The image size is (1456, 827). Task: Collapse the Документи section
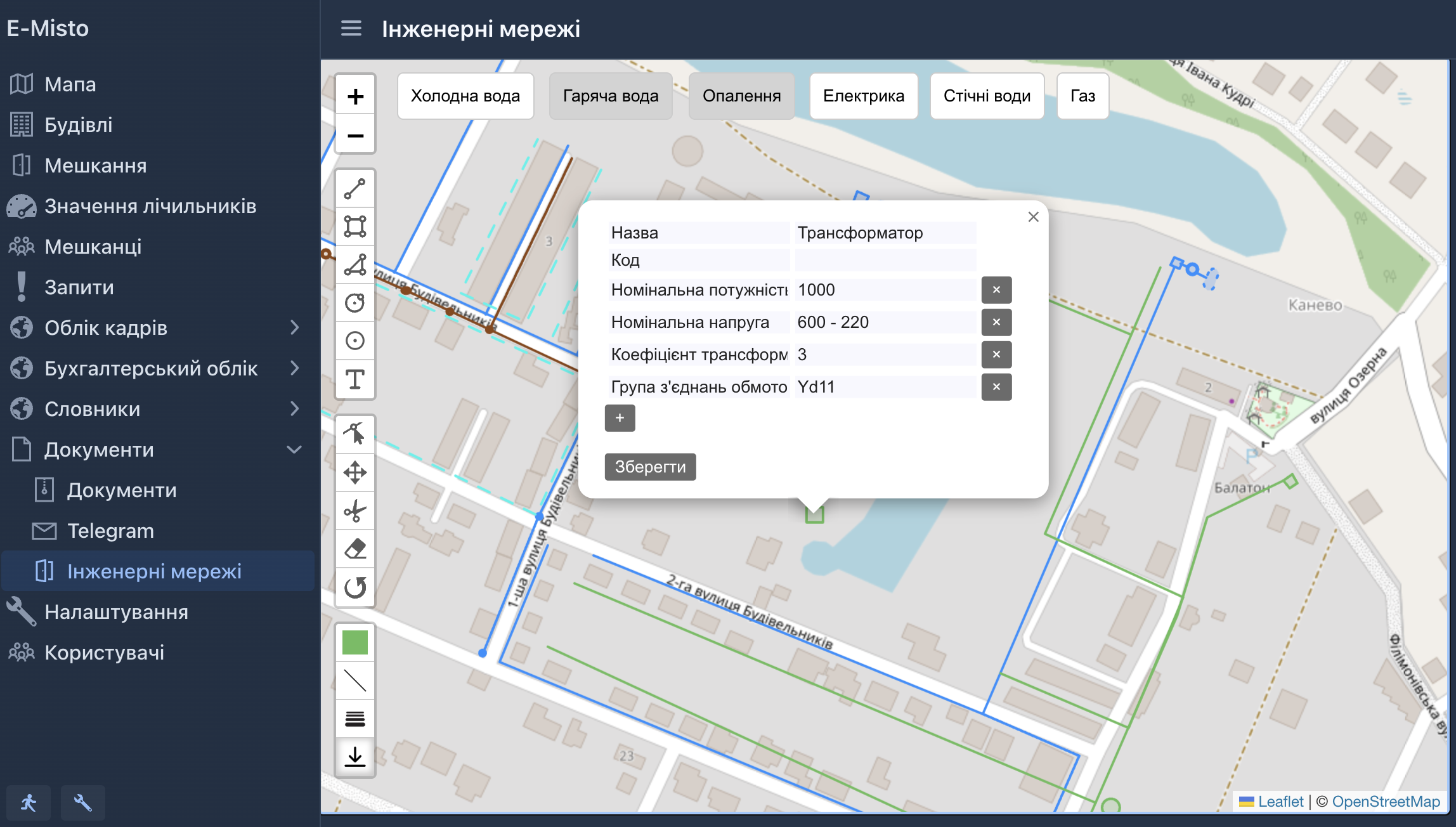click(294, 450)
